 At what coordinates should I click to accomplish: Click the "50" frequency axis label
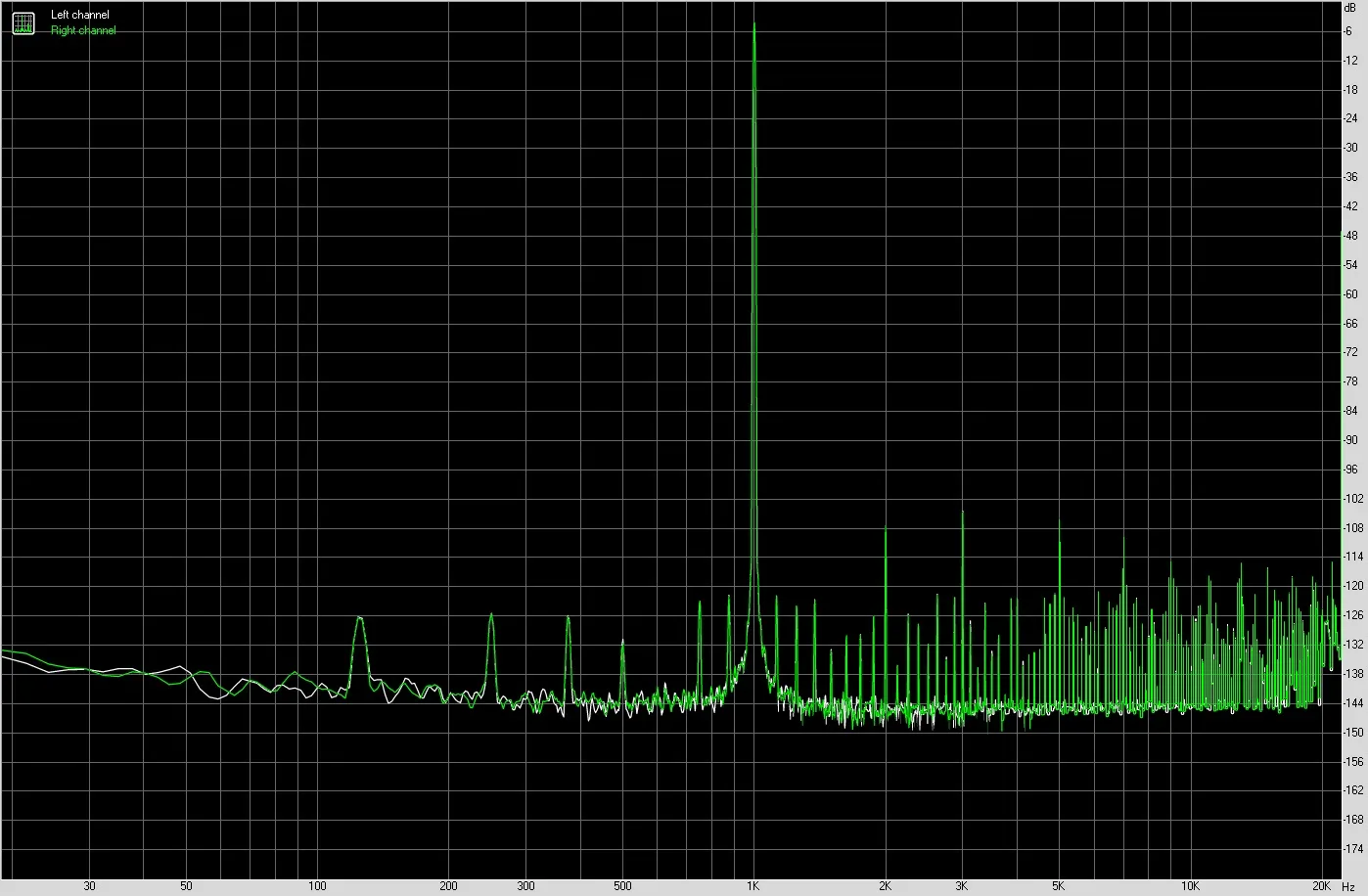[x=186, y=886]
